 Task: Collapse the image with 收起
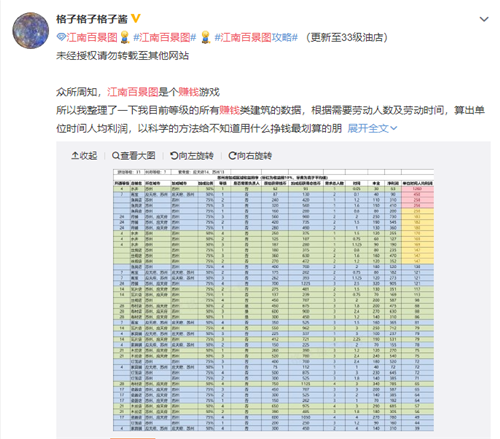click(x=84, y=156)
